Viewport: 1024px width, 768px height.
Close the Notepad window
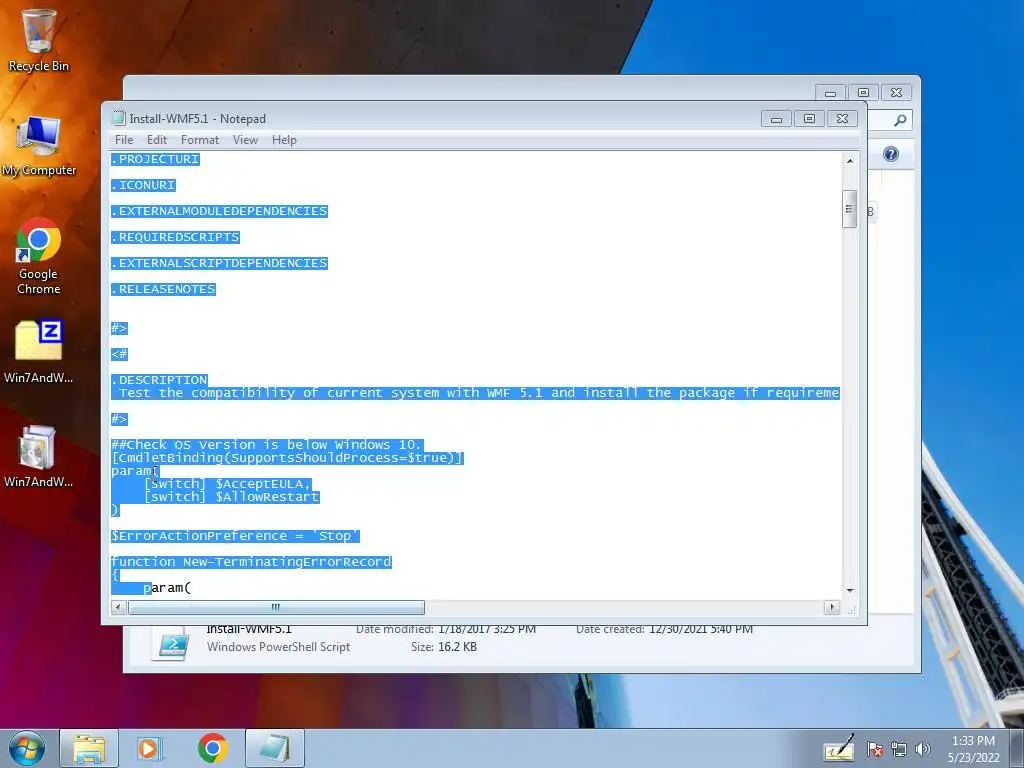(842, 119)
